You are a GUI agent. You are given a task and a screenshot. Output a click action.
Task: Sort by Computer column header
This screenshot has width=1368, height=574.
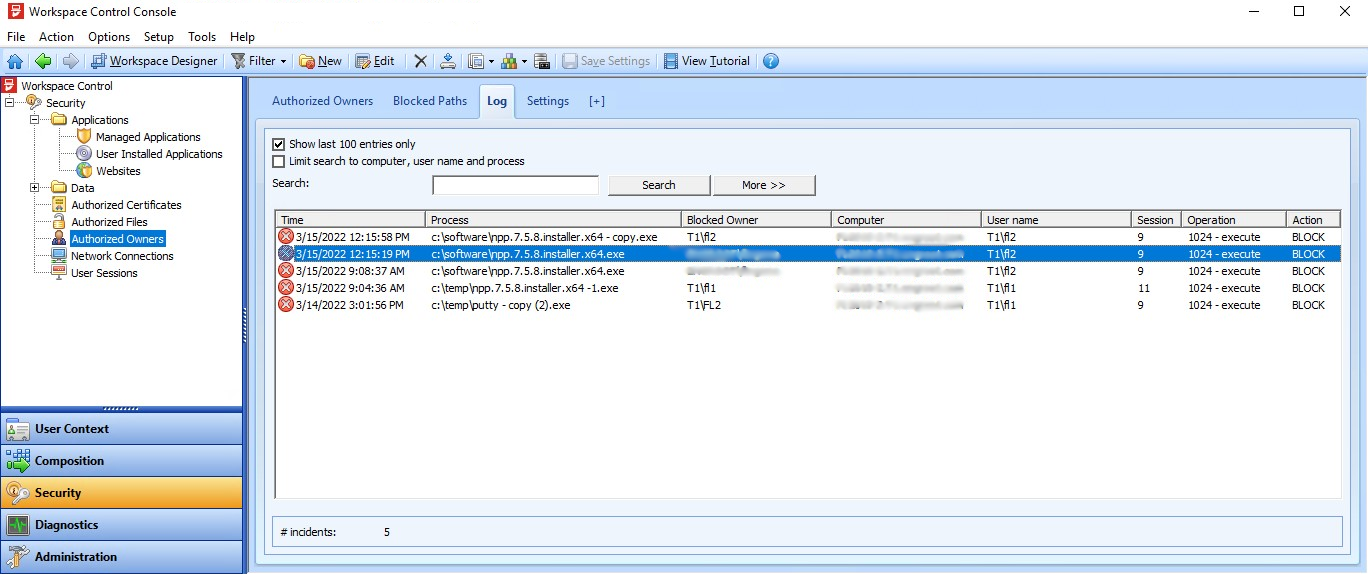[906, 220]
